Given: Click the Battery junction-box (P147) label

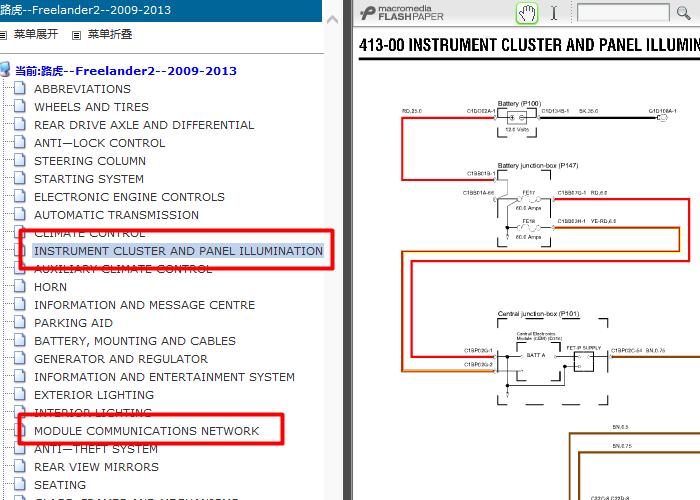Looking at the screenshot, I should (538, 166).
